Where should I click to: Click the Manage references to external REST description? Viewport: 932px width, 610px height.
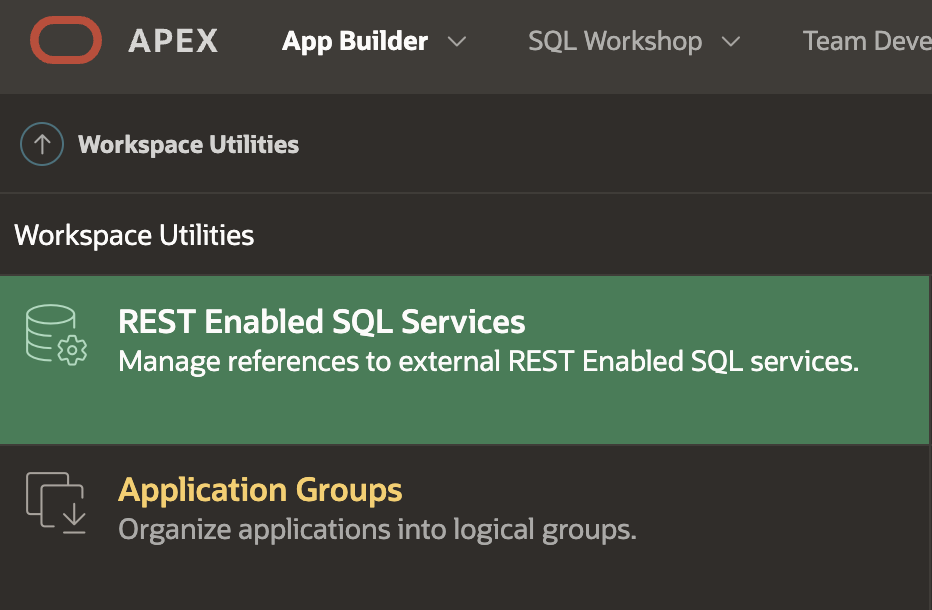pos(488,361)
